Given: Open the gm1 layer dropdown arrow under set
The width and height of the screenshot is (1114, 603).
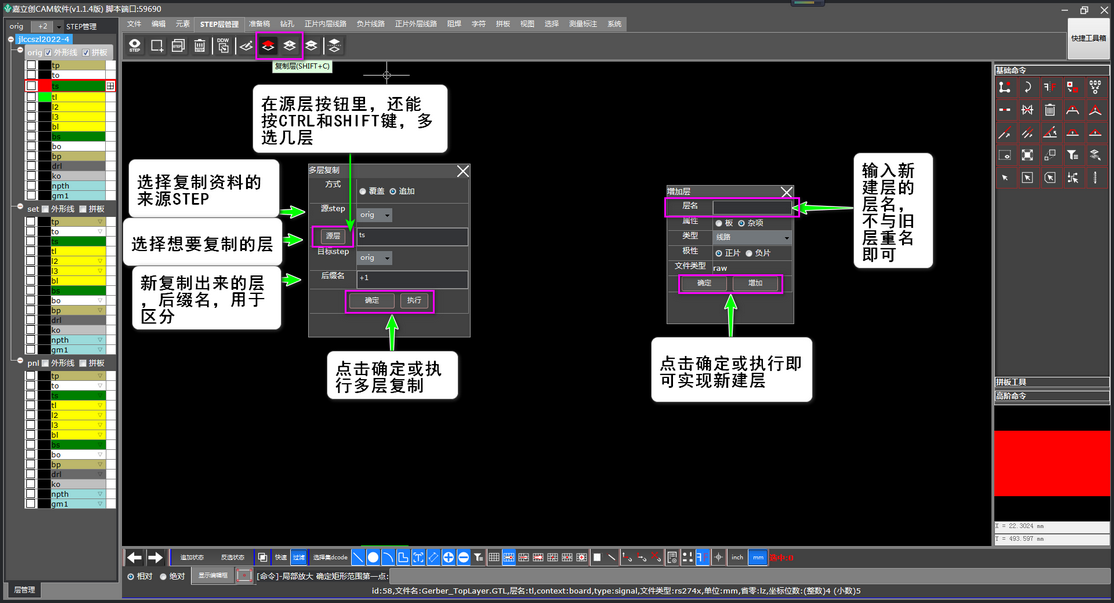Looking at the screenshot, I should (x=100, y=349).
